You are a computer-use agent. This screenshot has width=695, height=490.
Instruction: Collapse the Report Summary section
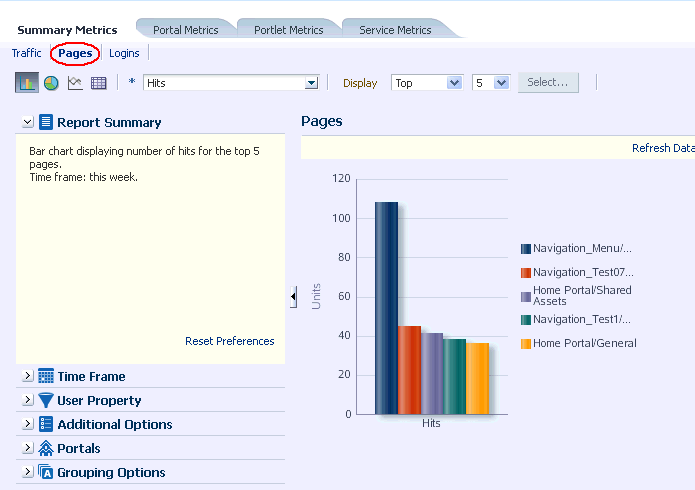[27, 122]
